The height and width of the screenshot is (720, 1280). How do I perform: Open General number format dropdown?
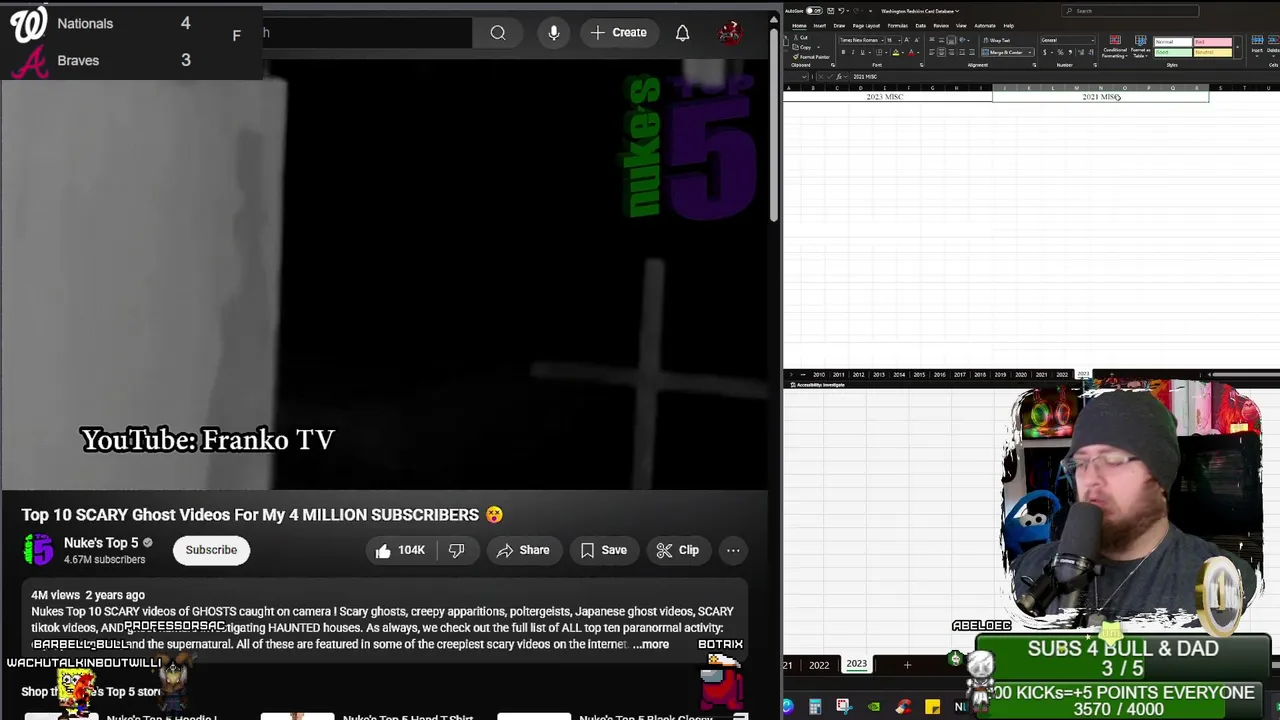pyautogui.click(x=1092, y=40)
